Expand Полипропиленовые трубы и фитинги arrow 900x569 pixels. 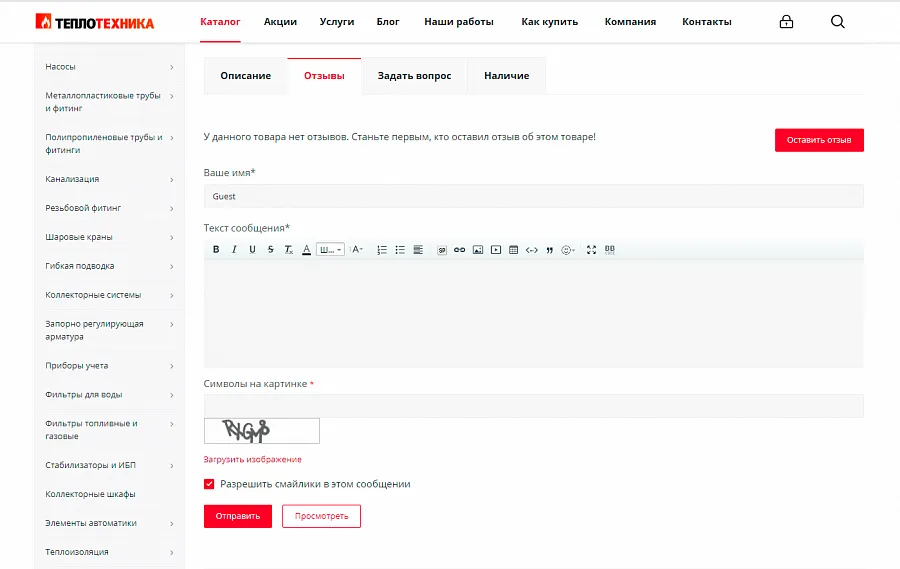click(x=172, y=138)
